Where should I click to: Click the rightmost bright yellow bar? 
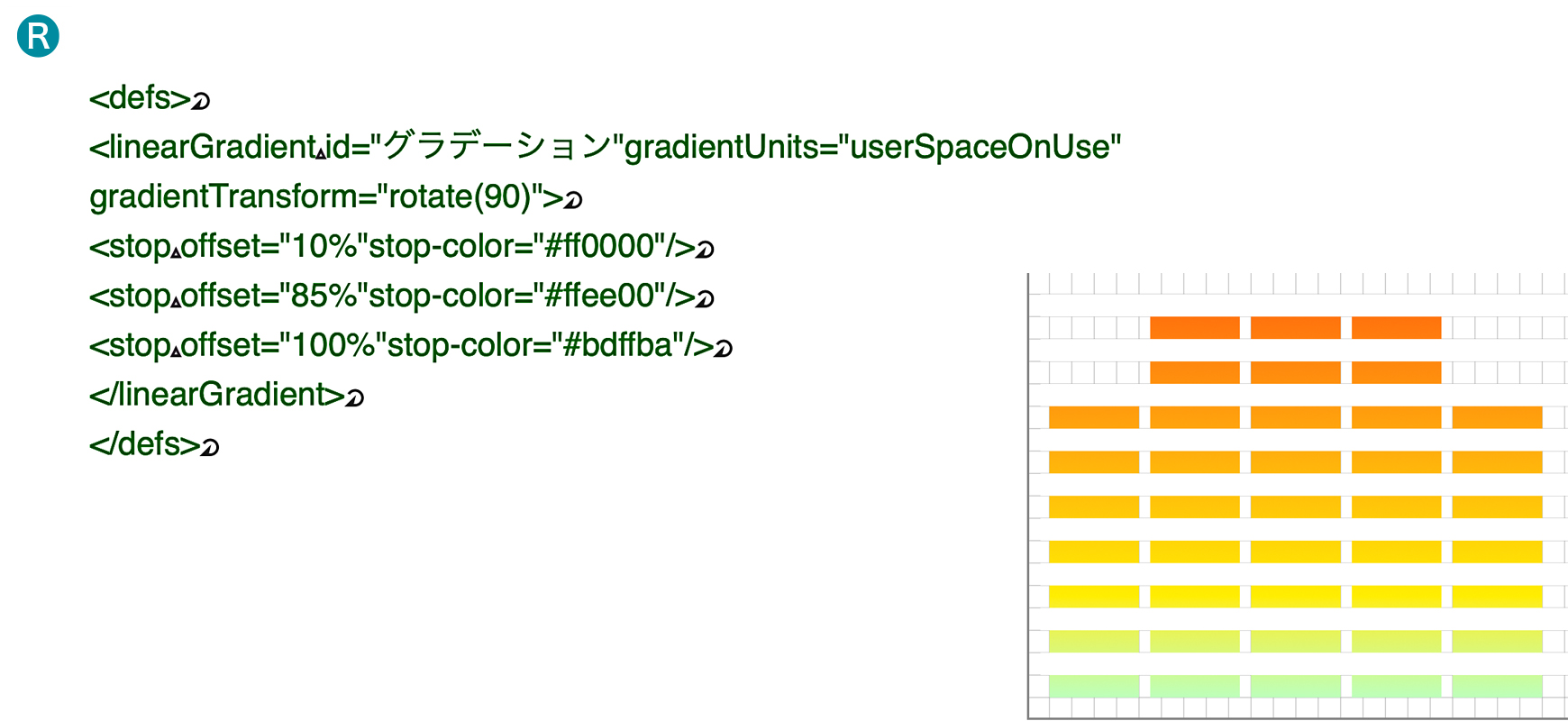pyautogui.click(x=1497, y=597)
